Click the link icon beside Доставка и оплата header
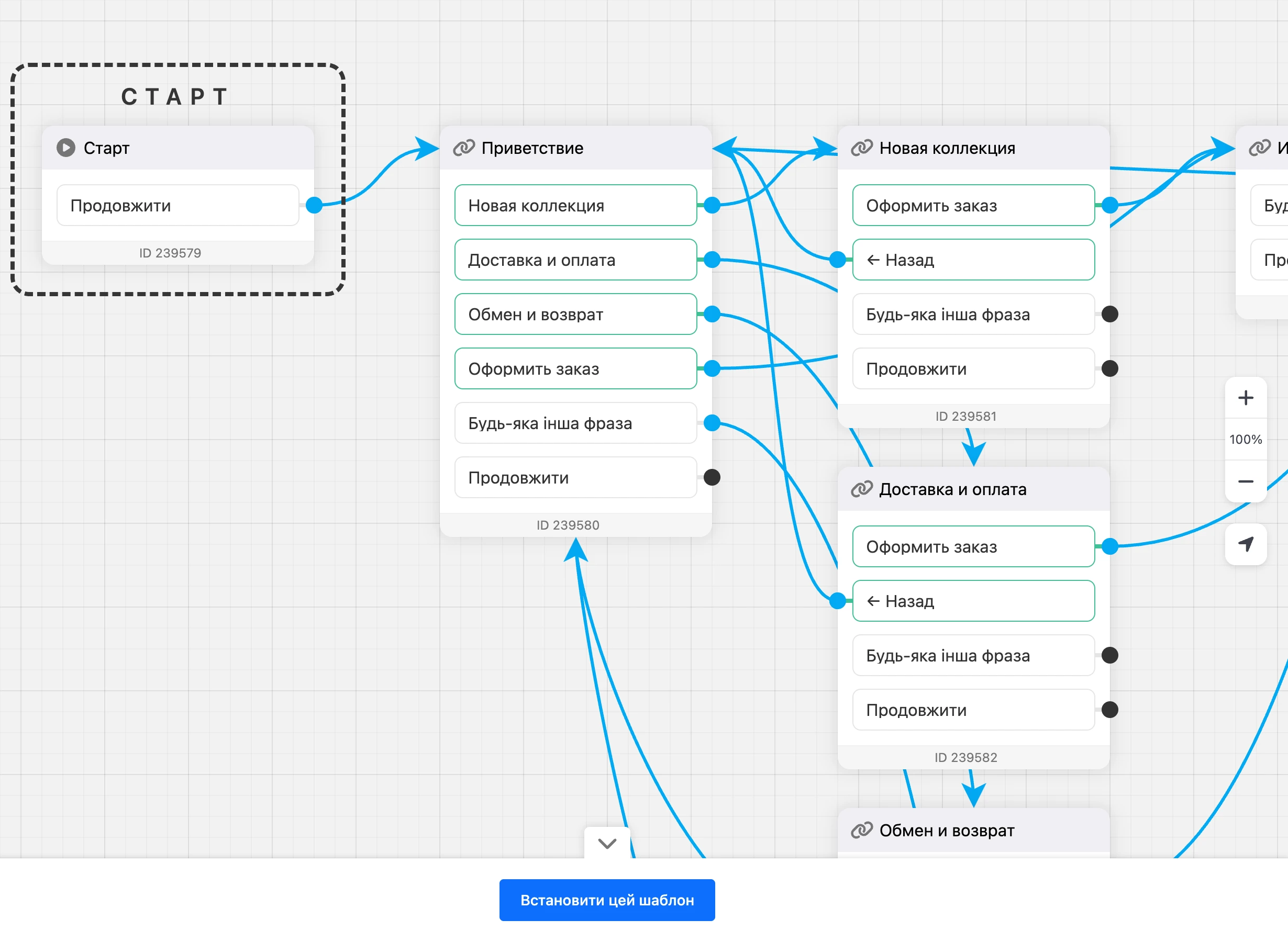 coord(861,489)
